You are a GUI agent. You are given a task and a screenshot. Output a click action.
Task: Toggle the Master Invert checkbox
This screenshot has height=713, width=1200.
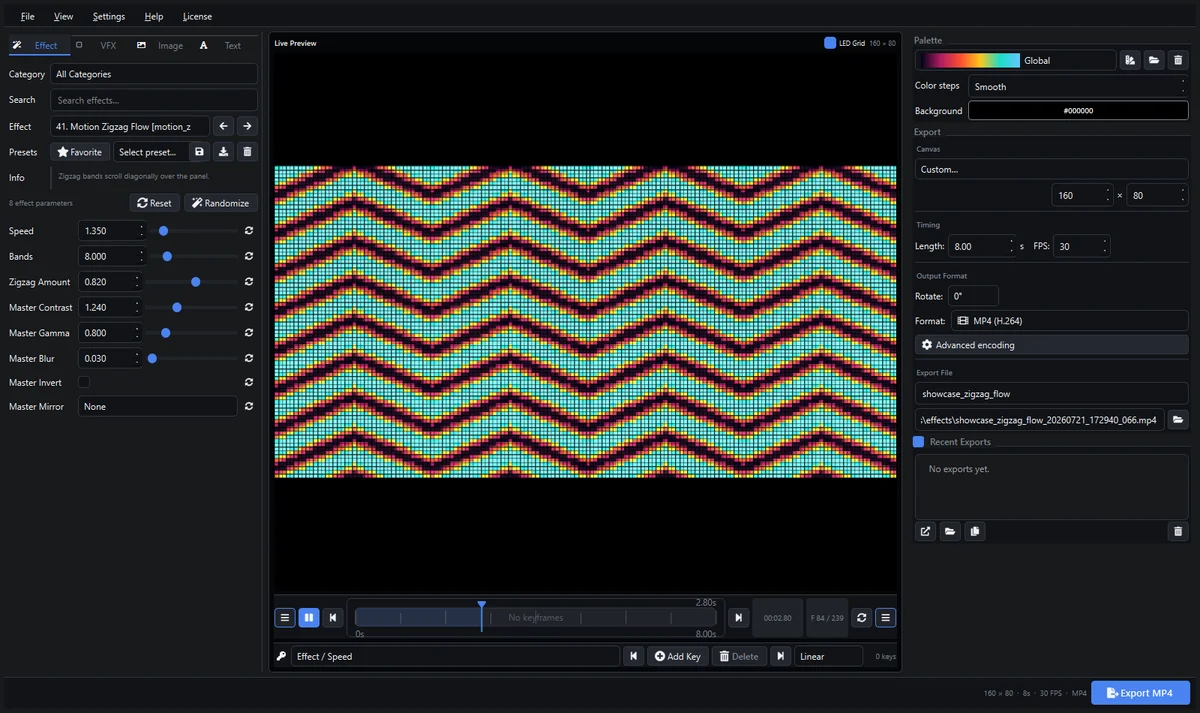(x=84, y=382)
